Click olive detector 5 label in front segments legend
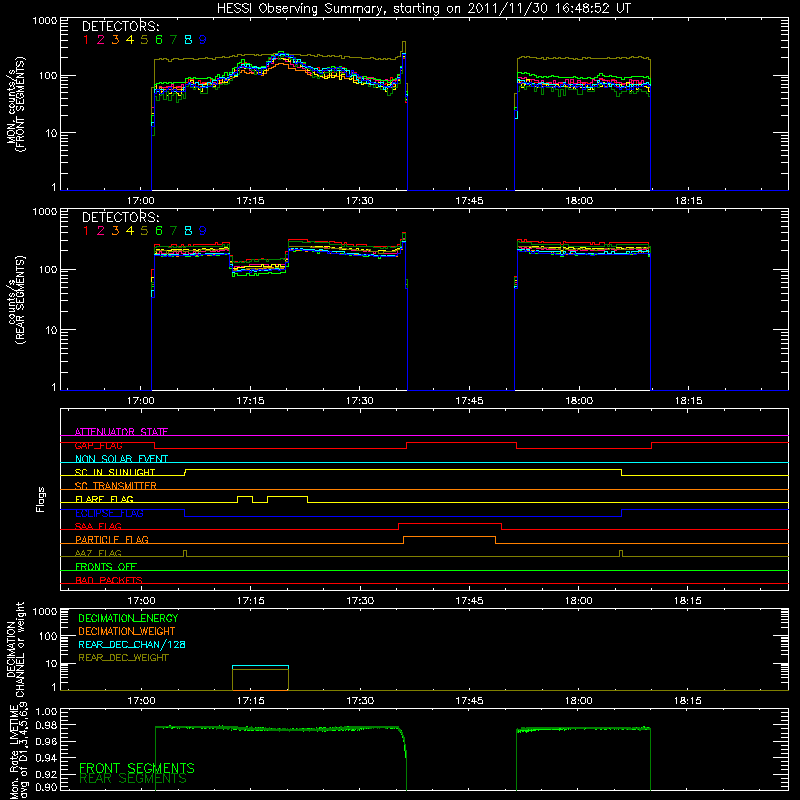This screenshot has height=800, width=800. click(144, 40)
